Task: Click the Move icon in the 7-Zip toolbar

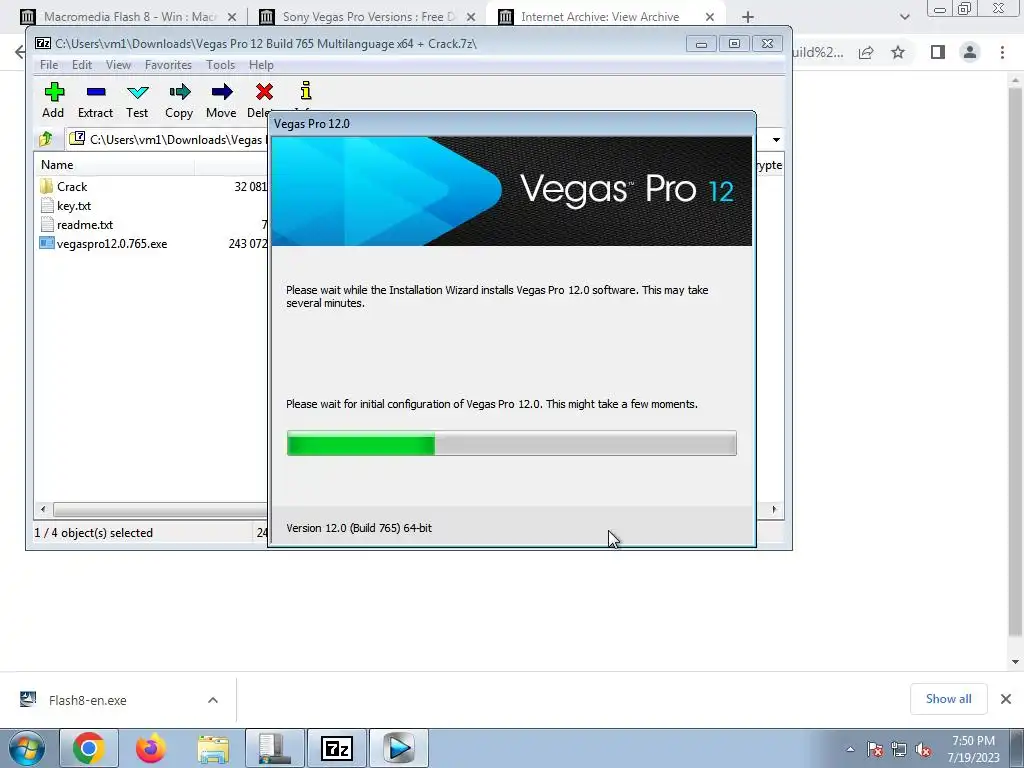Action: point(221,93)
